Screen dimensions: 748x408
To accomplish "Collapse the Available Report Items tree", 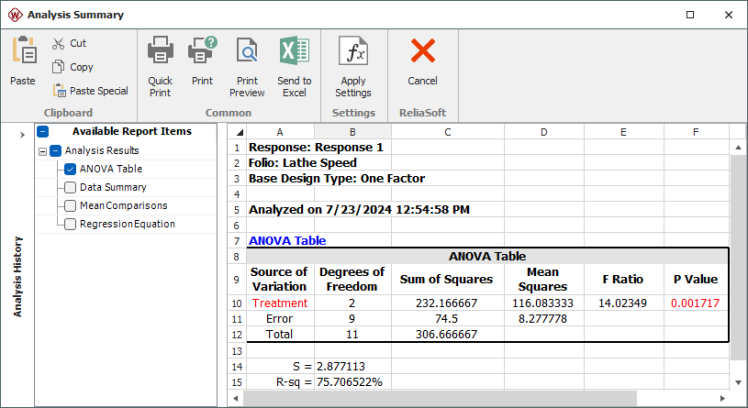I will pyautogui.click(x=42, y=132).
